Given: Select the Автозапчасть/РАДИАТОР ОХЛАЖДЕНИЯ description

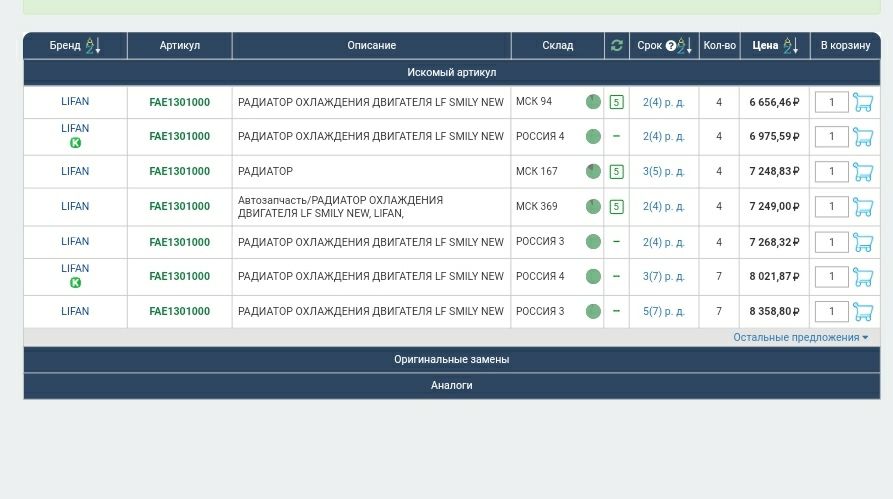Looking at the screenshot, I should (x=341, y=207).
